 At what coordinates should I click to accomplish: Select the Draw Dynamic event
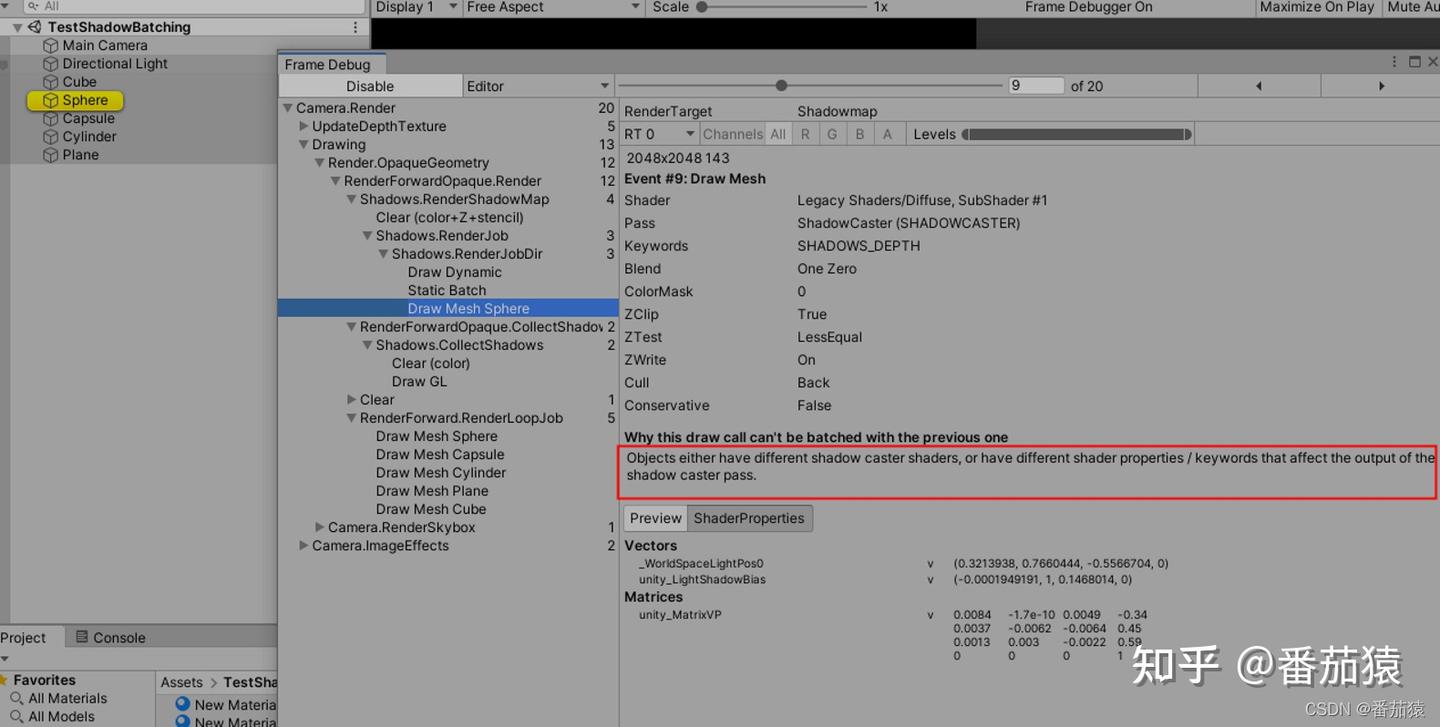coord(455,272)
